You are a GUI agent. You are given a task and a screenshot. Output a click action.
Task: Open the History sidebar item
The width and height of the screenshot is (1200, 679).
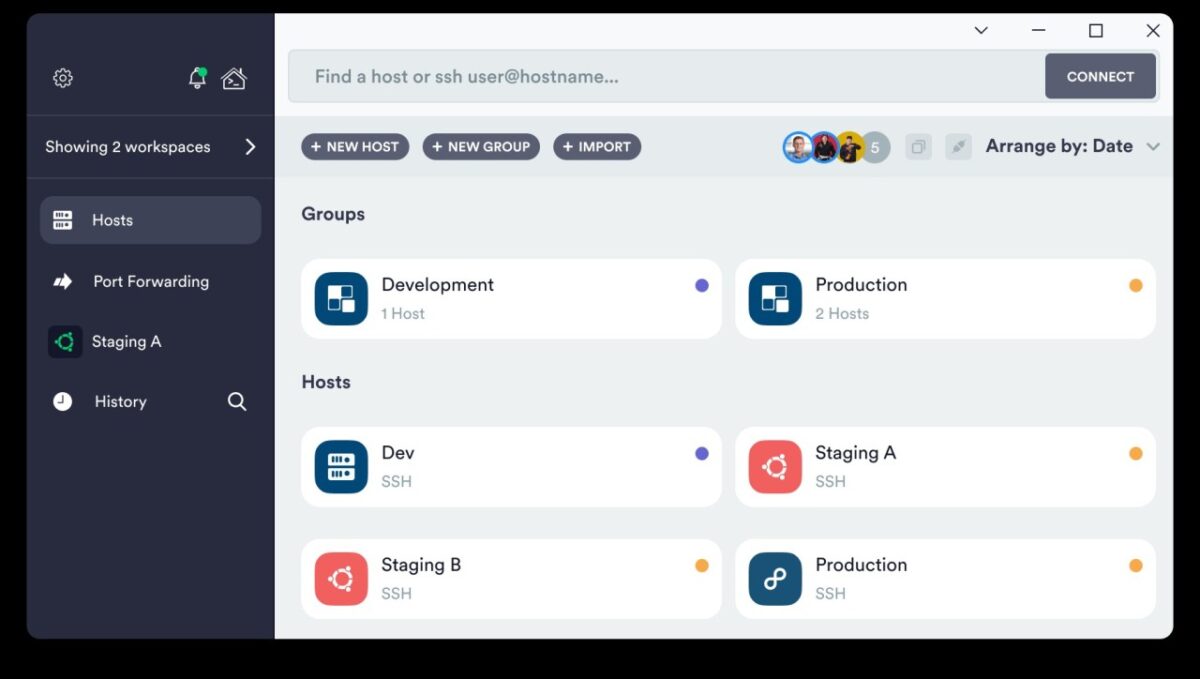(120, 401)
